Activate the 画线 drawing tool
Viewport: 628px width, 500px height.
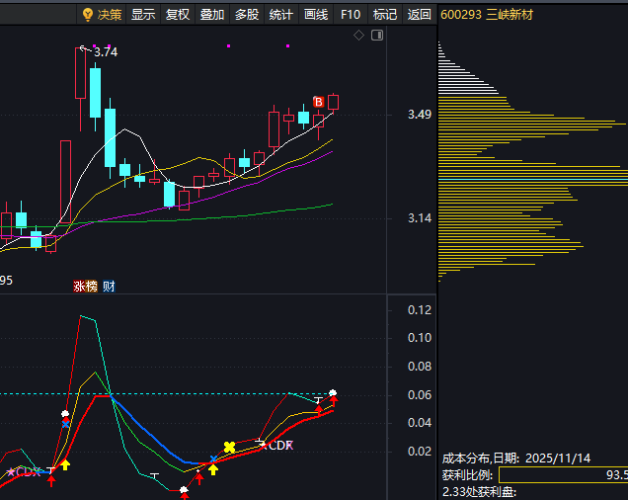click(315, 14)
